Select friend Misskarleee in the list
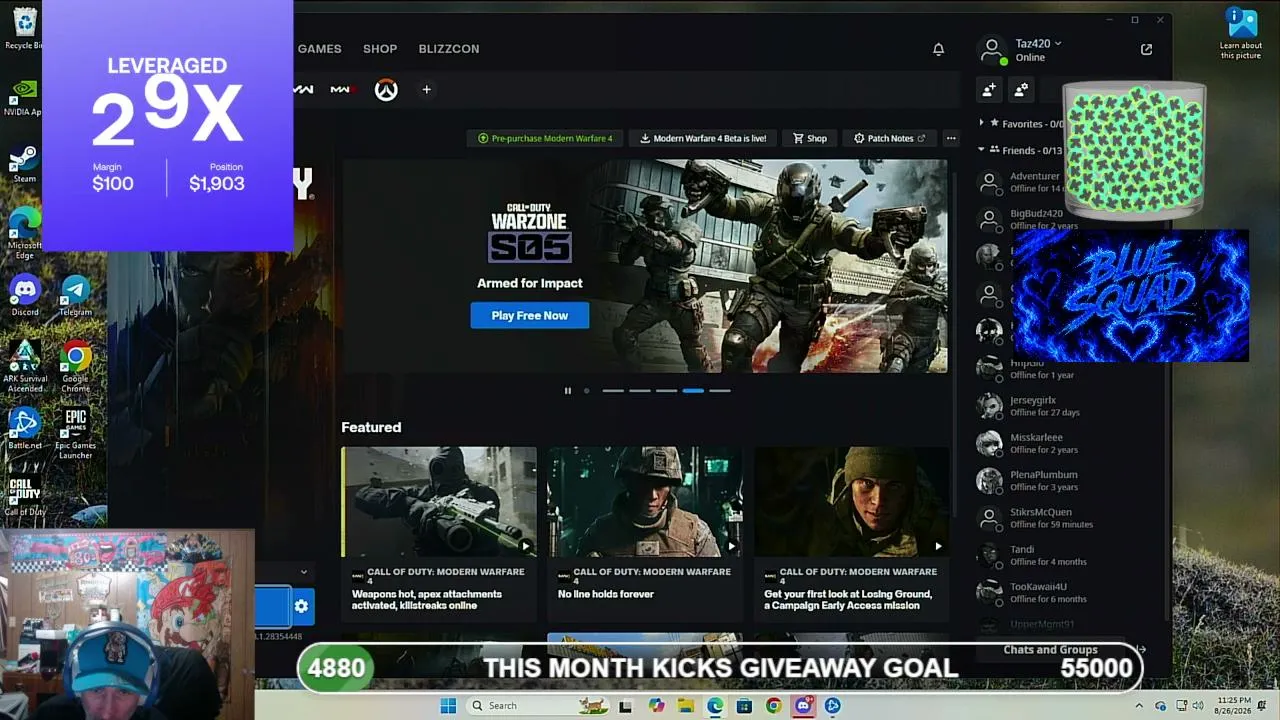 1068,443
